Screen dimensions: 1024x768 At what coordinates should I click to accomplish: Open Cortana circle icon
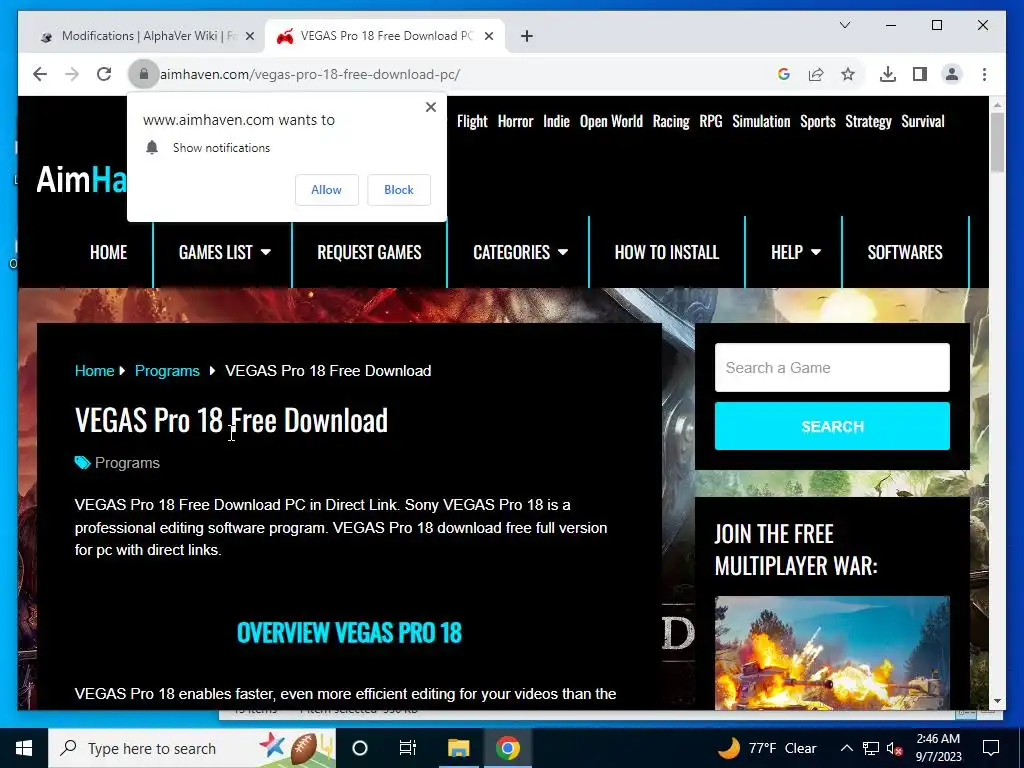360,748
